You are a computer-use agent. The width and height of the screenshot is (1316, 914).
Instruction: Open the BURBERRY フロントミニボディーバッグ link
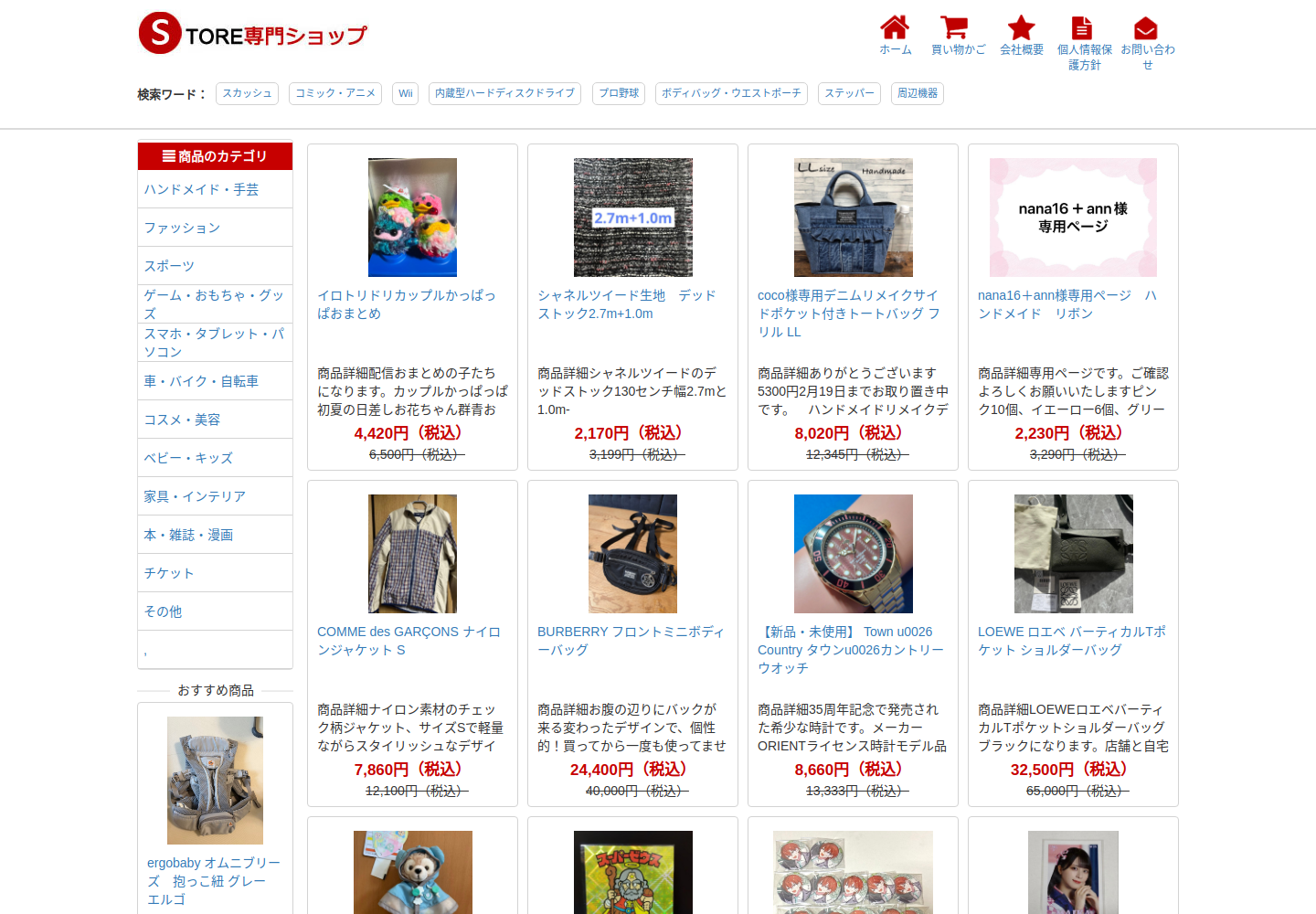[631, 641]
